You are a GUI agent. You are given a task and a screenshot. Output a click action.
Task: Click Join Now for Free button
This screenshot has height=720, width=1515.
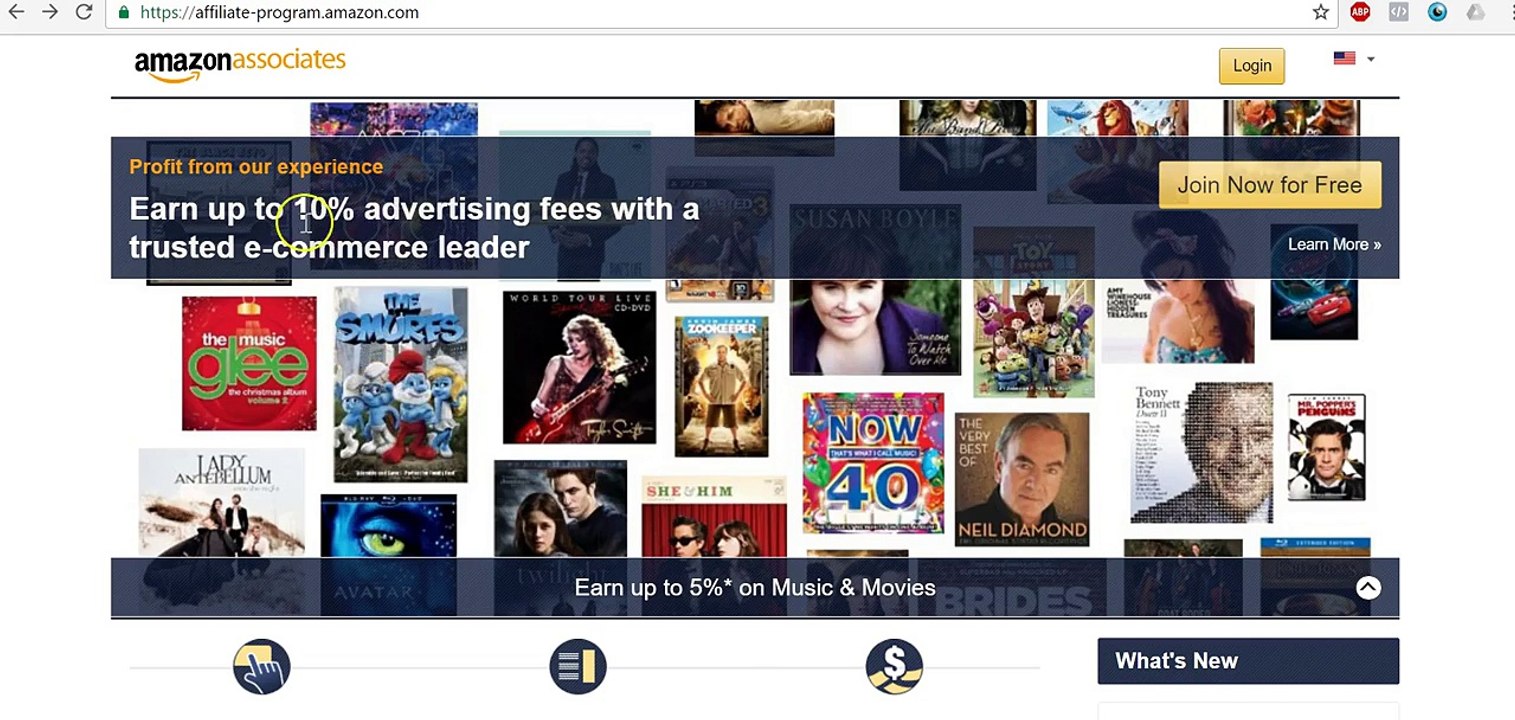1270,185
